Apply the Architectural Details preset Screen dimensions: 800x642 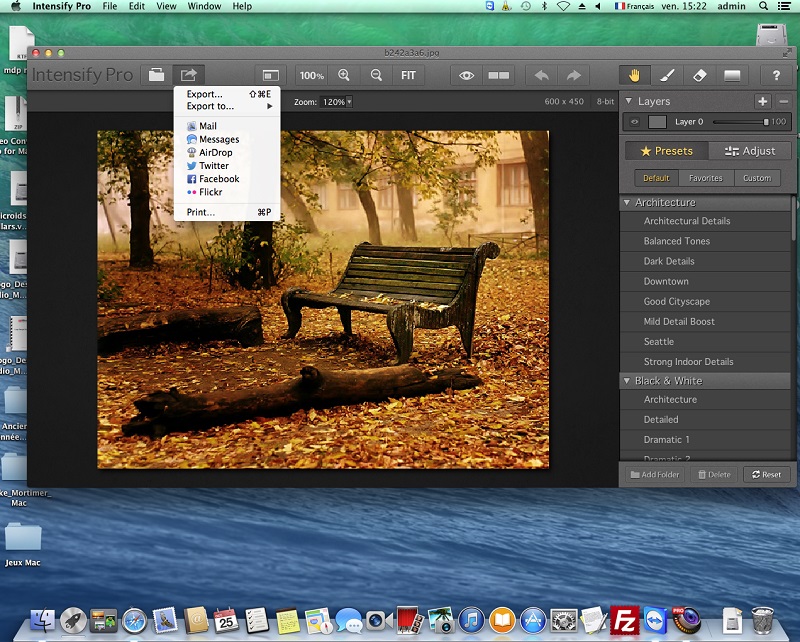coord(705,221)
